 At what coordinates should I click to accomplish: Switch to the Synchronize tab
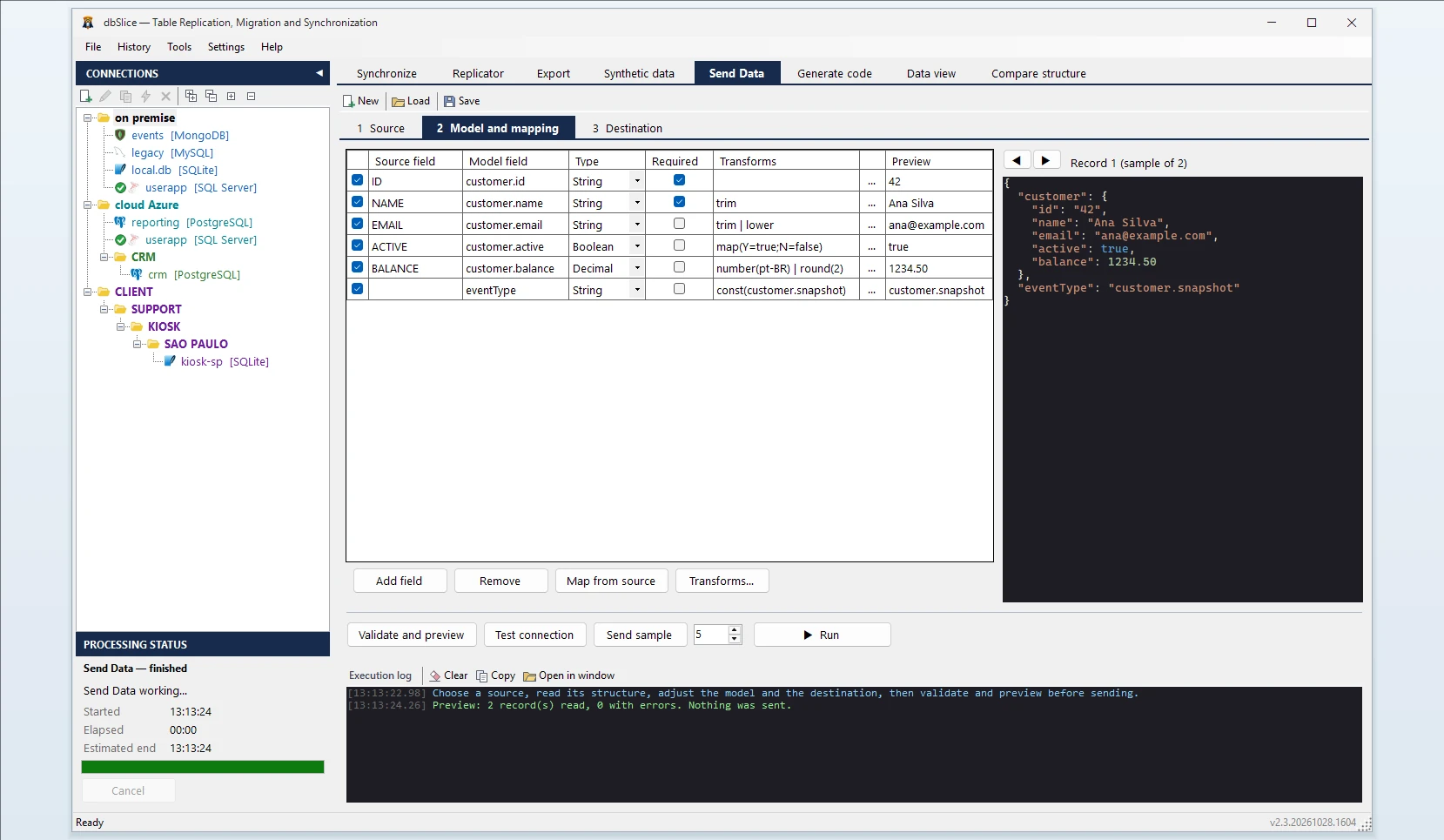(x=386, y=74)
